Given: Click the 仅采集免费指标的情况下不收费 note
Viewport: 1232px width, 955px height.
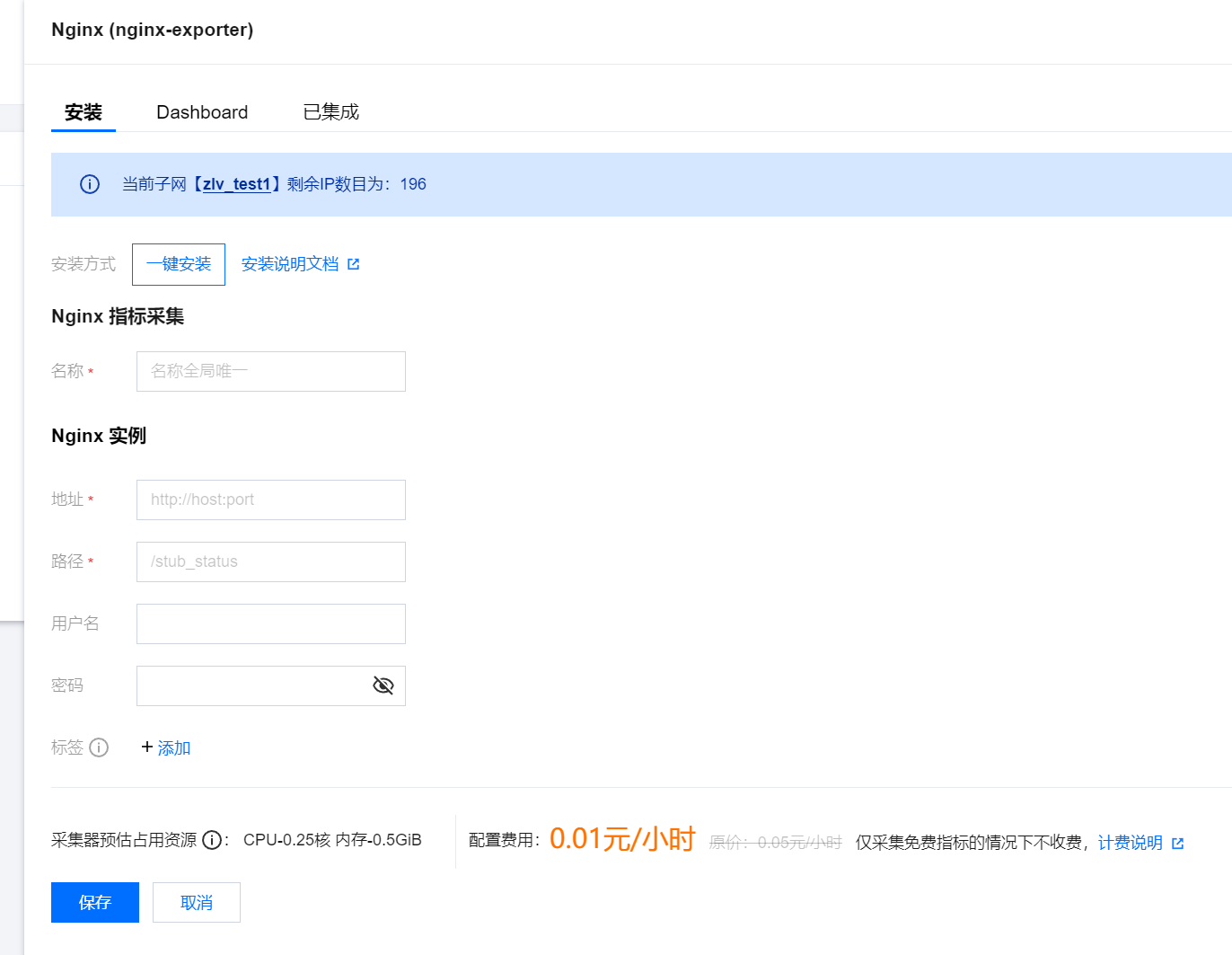Looking at the screenshot, I should click(969, 843).
